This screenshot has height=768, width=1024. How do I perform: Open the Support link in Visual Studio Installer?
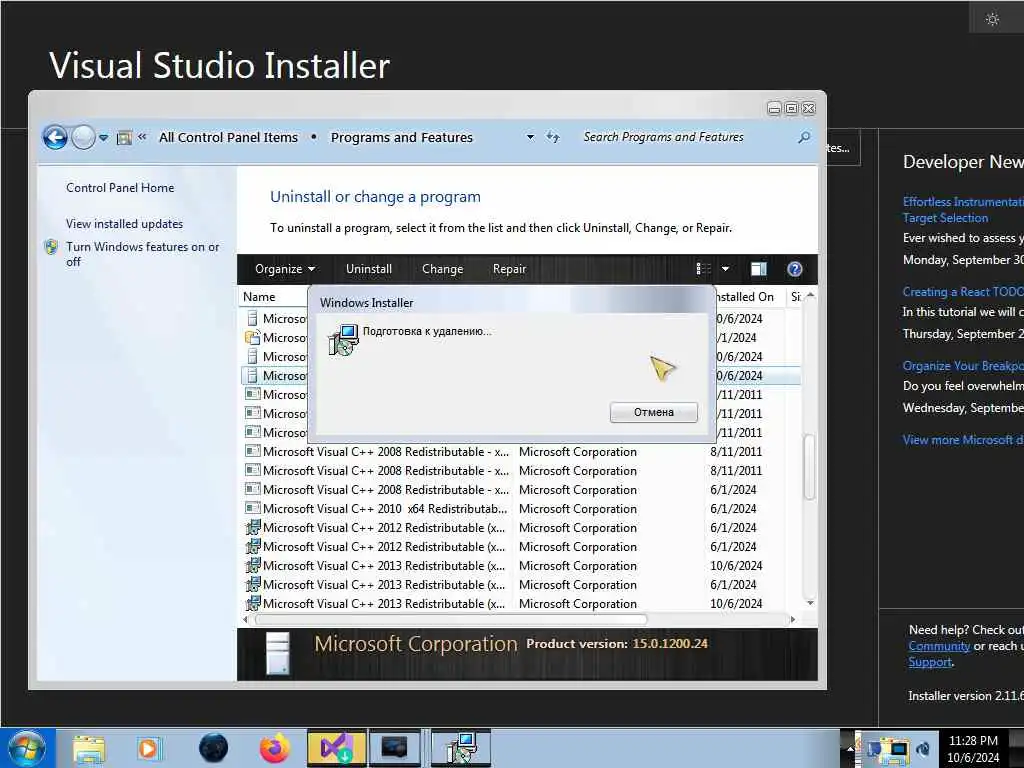click(x=930, y=662)
